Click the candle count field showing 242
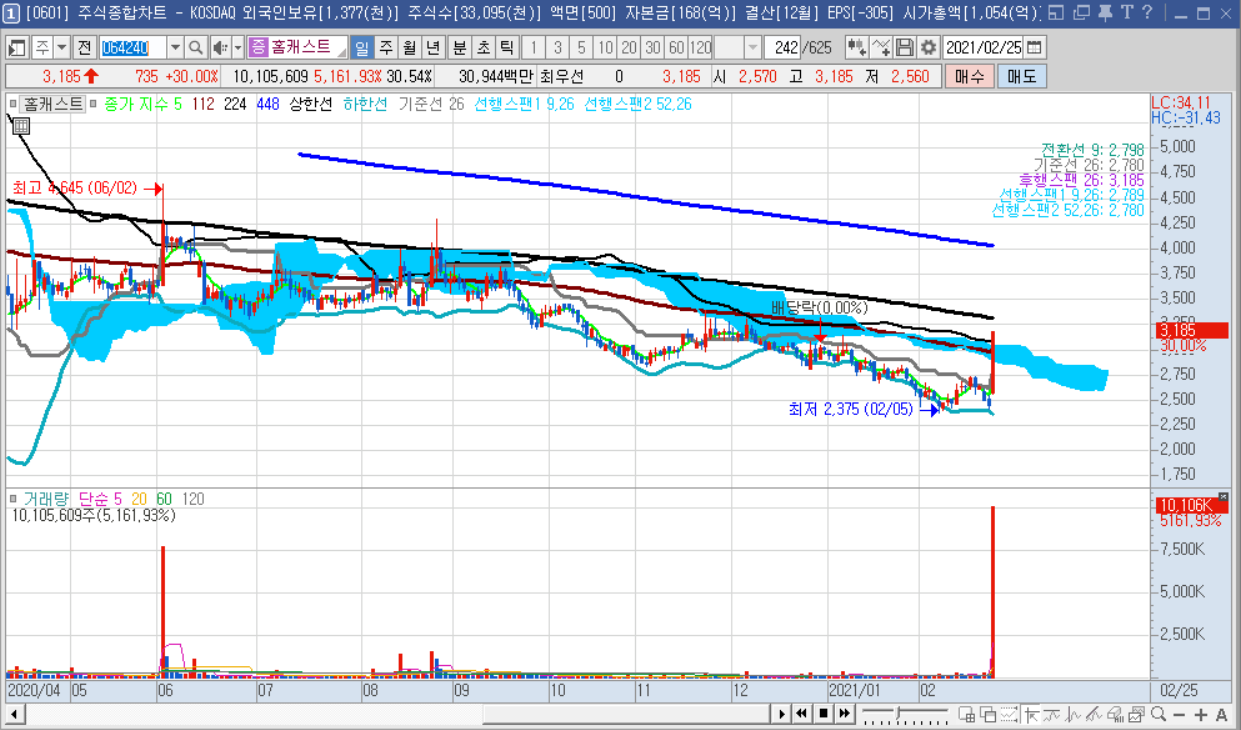Viewport: 1241px width, 730px height. click(782, 48)
